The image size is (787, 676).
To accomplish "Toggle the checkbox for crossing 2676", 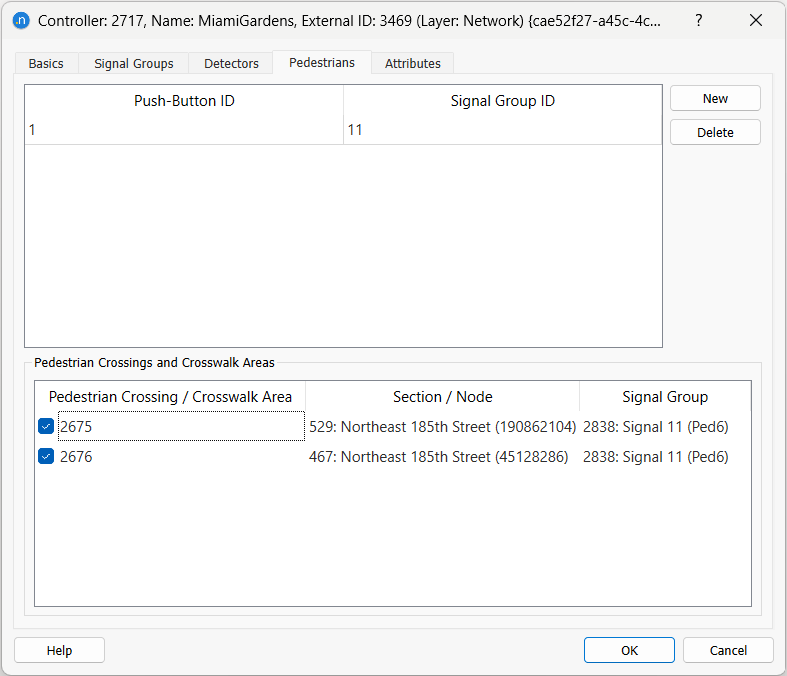I will click(46, 457).
